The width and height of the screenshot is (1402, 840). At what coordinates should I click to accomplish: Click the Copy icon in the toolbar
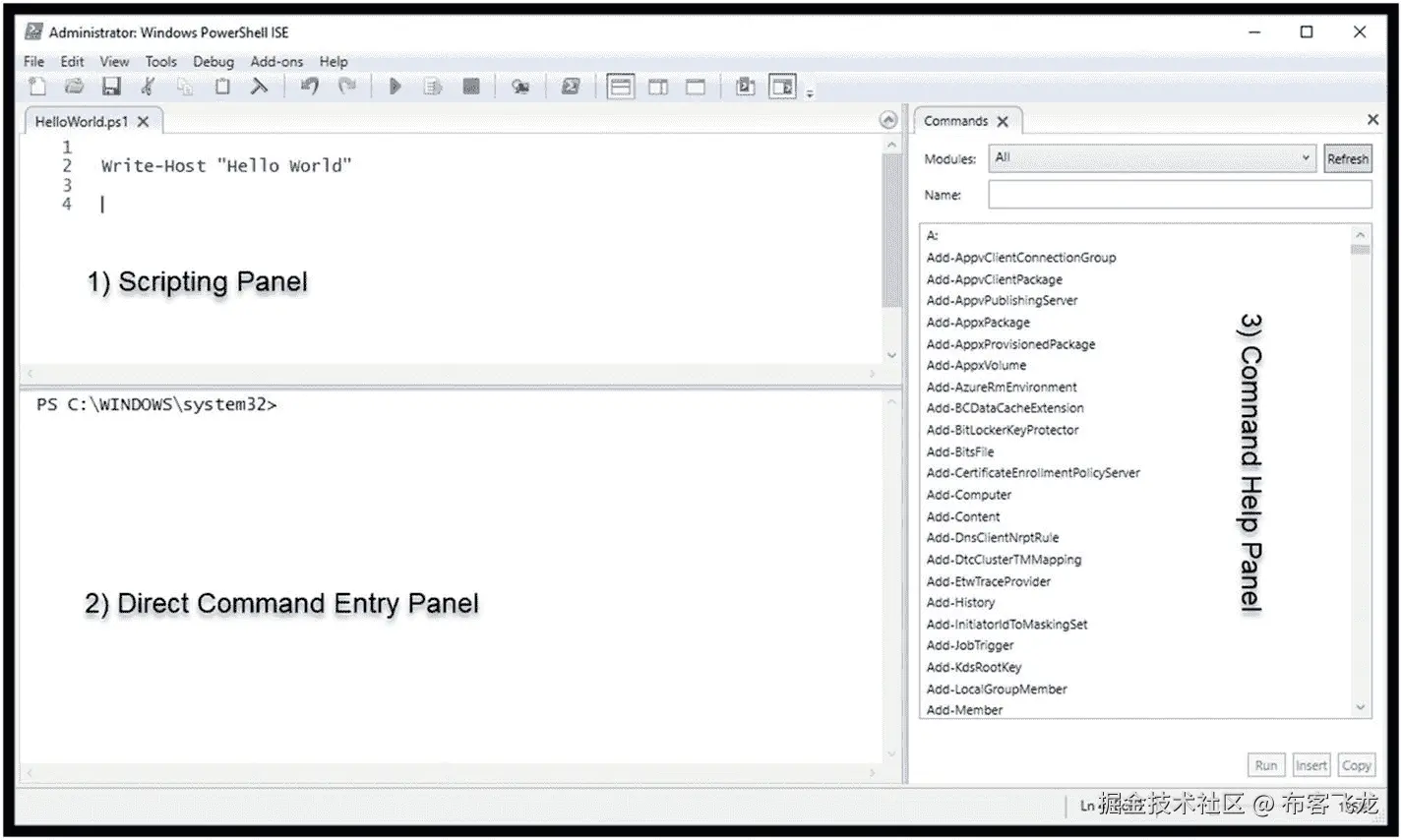pos(185,87)
